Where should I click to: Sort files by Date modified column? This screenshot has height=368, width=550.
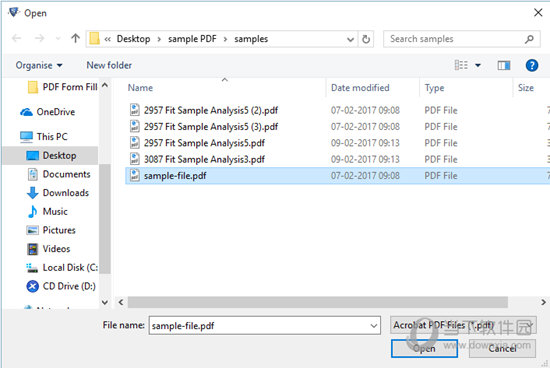pos(360,88)
